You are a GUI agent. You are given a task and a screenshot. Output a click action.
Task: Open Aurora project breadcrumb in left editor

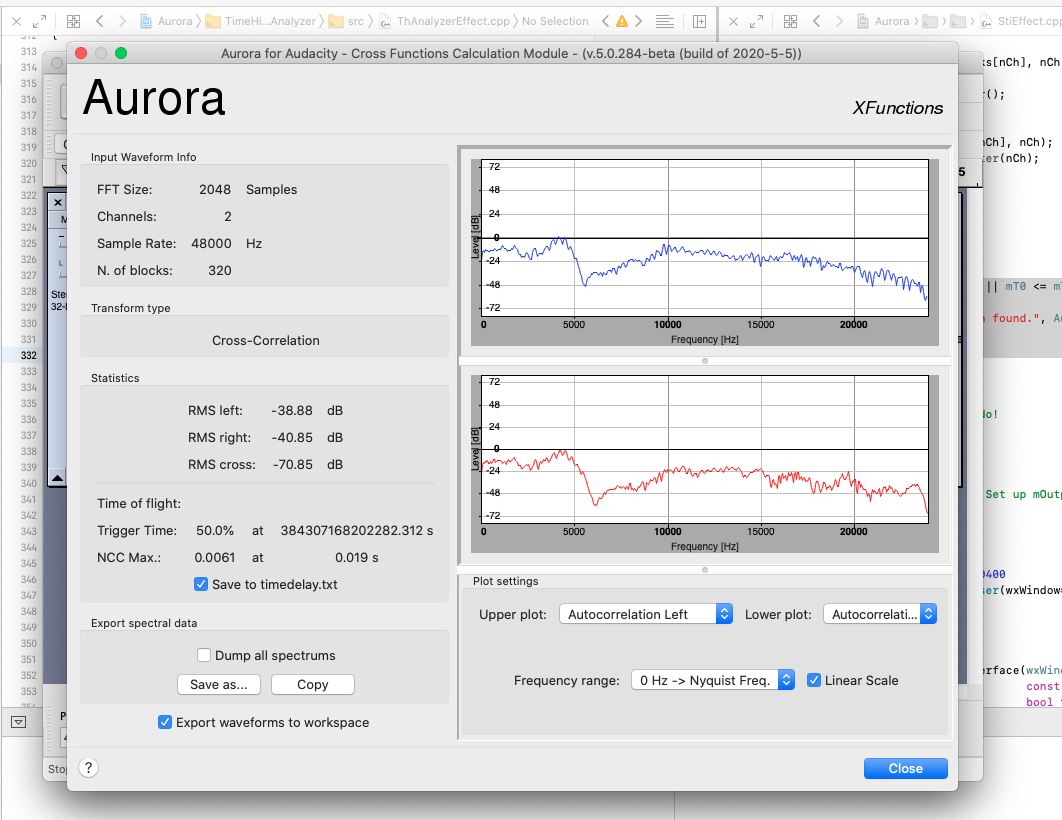pos(166,22)
